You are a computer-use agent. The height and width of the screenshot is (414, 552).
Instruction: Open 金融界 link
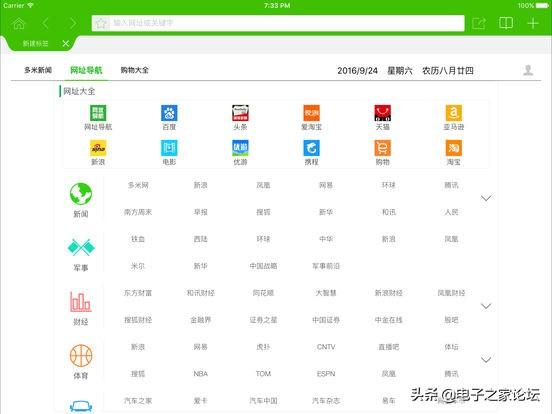[201, 320]
